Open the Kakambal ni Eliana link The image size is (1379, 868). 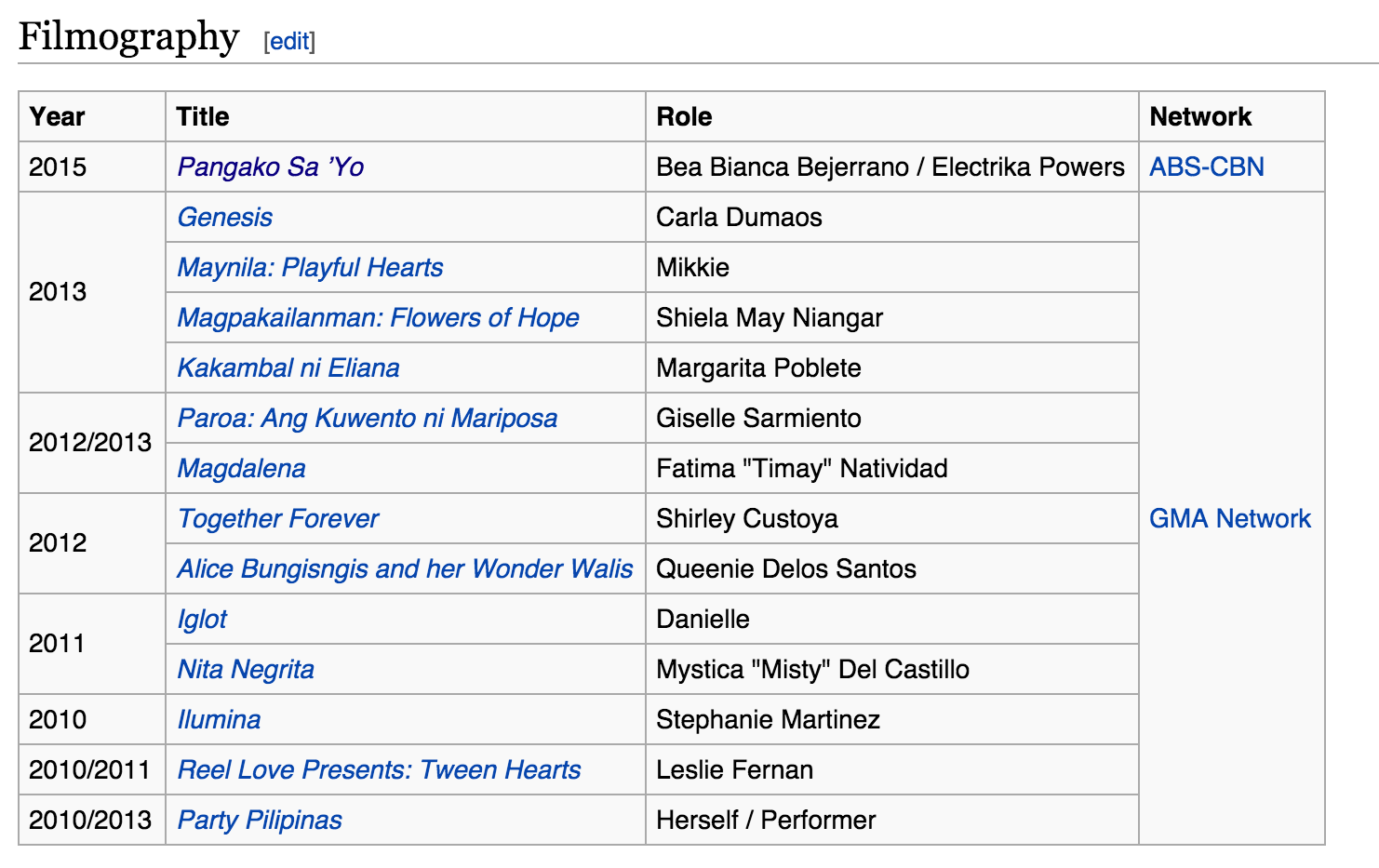tap(288, 368)
